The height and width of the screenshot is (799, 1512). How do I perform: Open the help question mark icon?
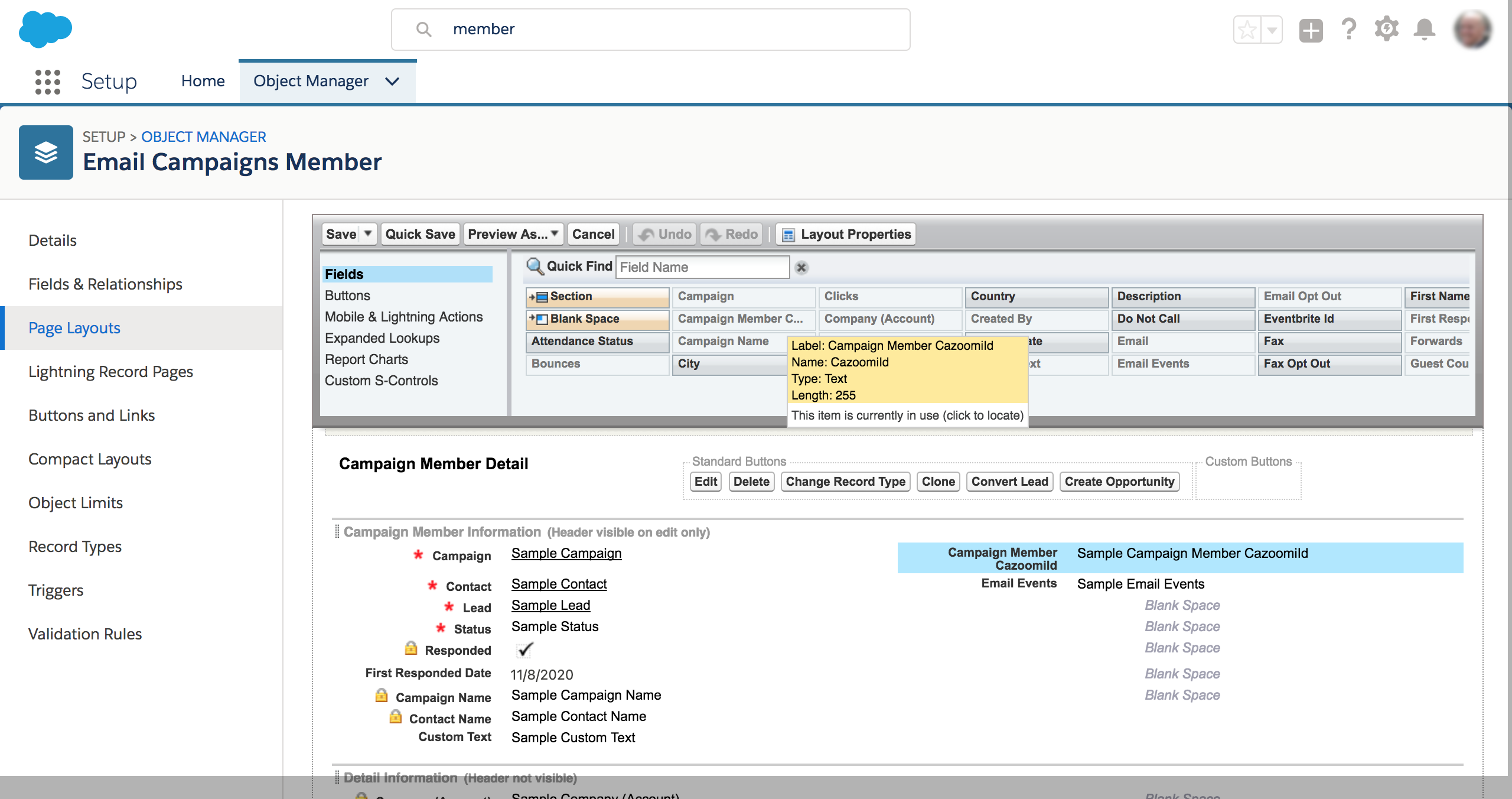pyautogui.click(x=1348, y=29)
